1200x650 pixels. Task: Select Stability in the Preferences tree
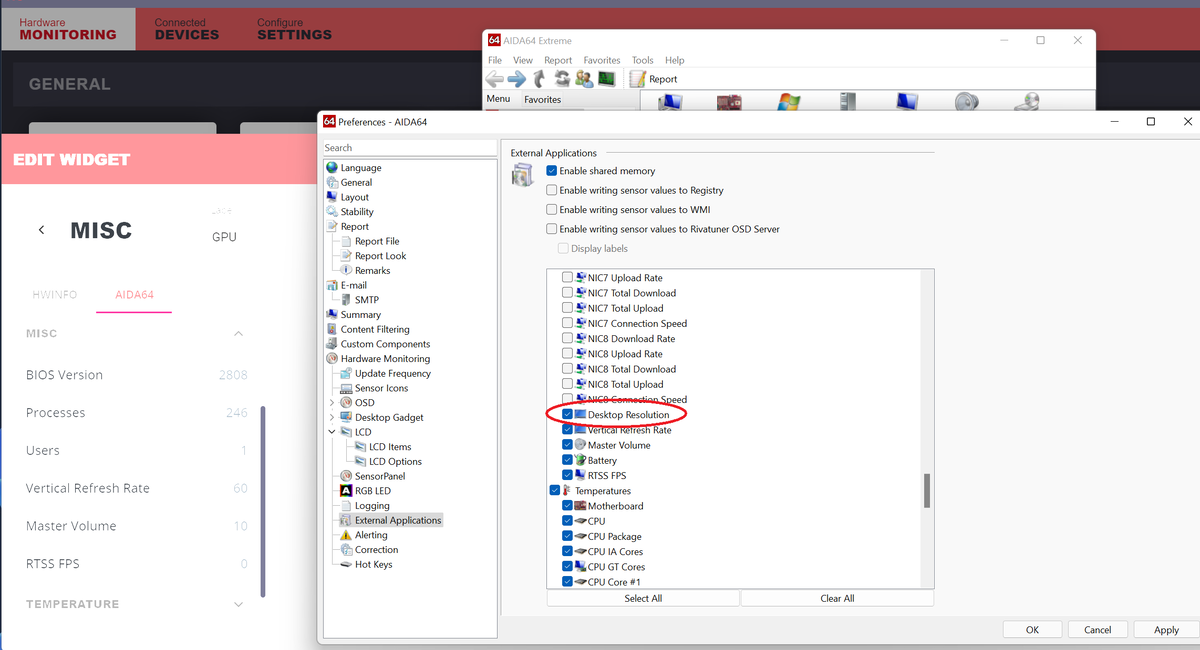tap(357, 212)
